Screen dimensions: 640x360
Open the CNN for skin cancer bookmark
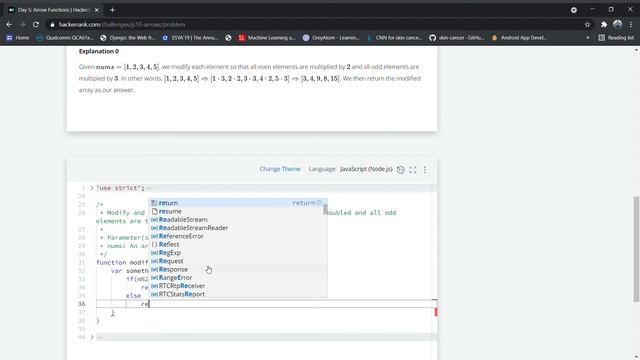(x=394, y=38)
